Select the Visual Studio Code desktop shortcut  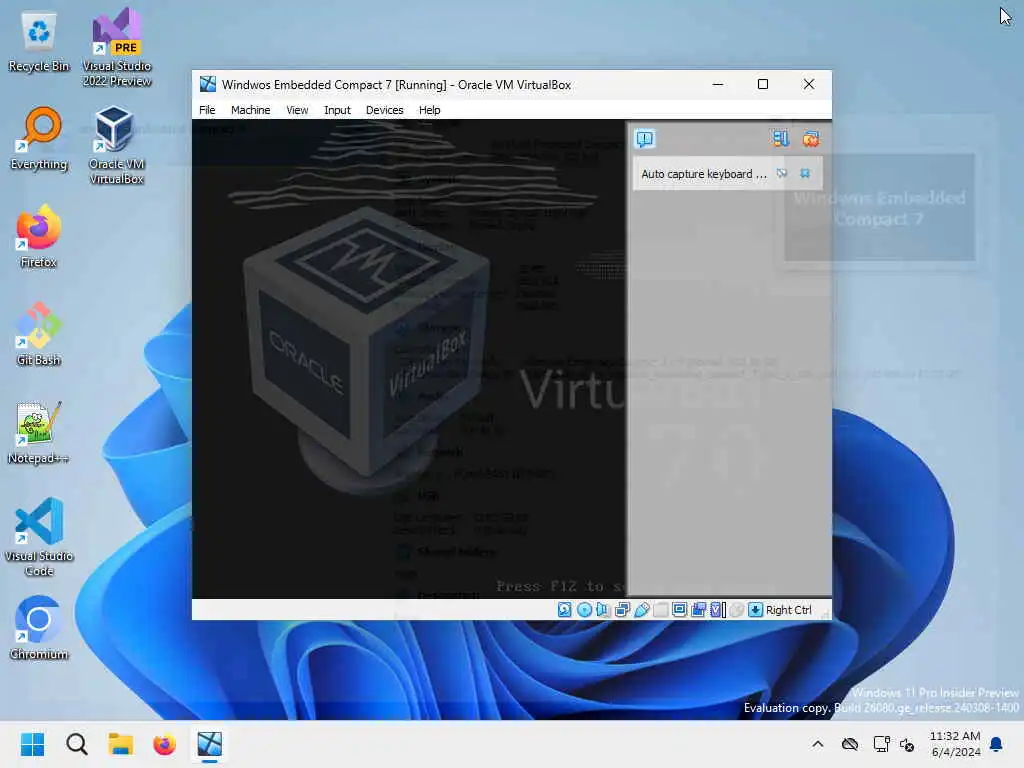click(x=39, y=537)
